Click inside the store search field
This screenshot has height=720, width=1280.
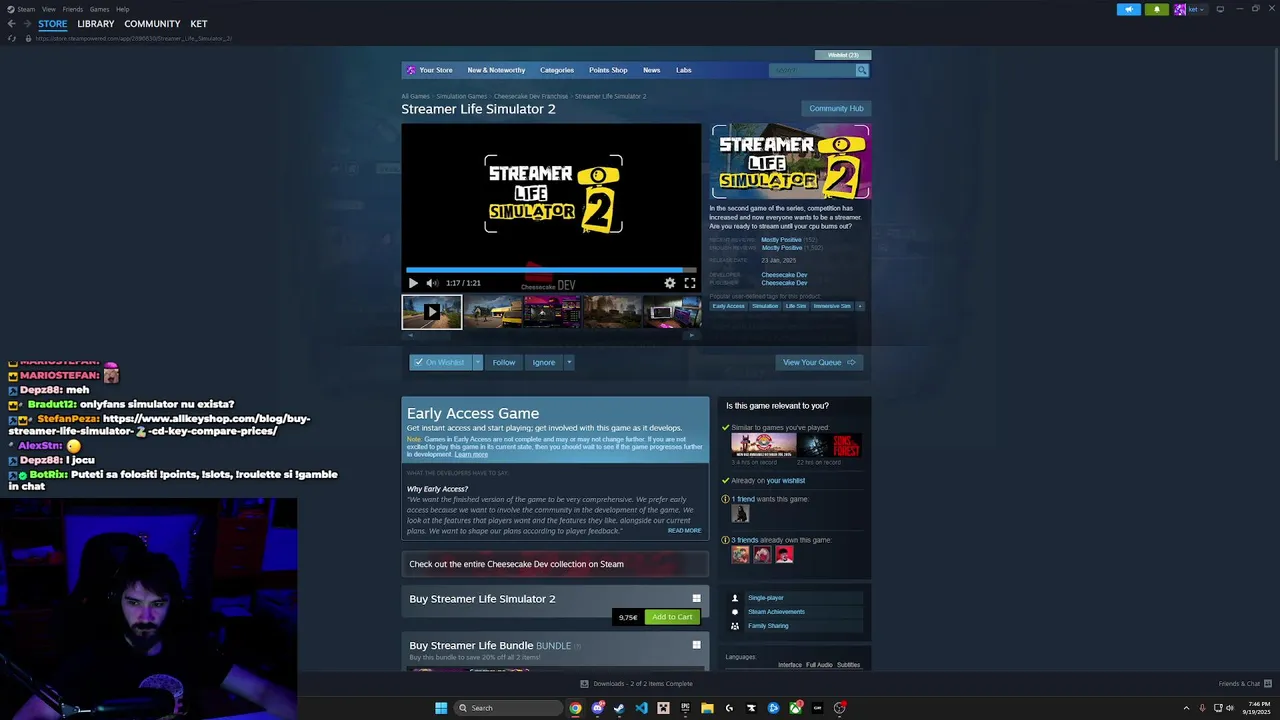[812, 70]
